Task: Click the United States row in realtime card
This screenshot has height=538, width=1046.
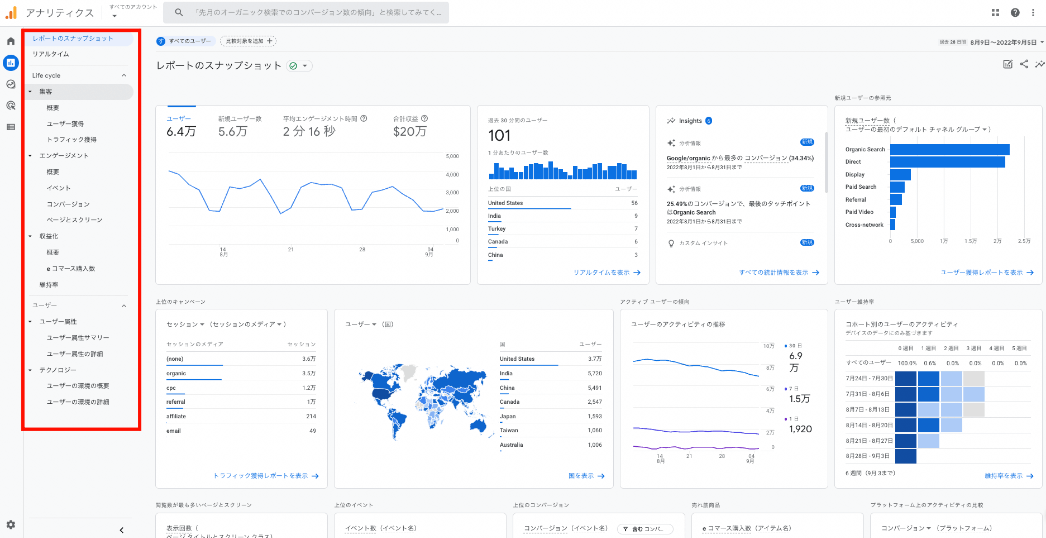Action: pyautogui.click(x=563, y=203)
